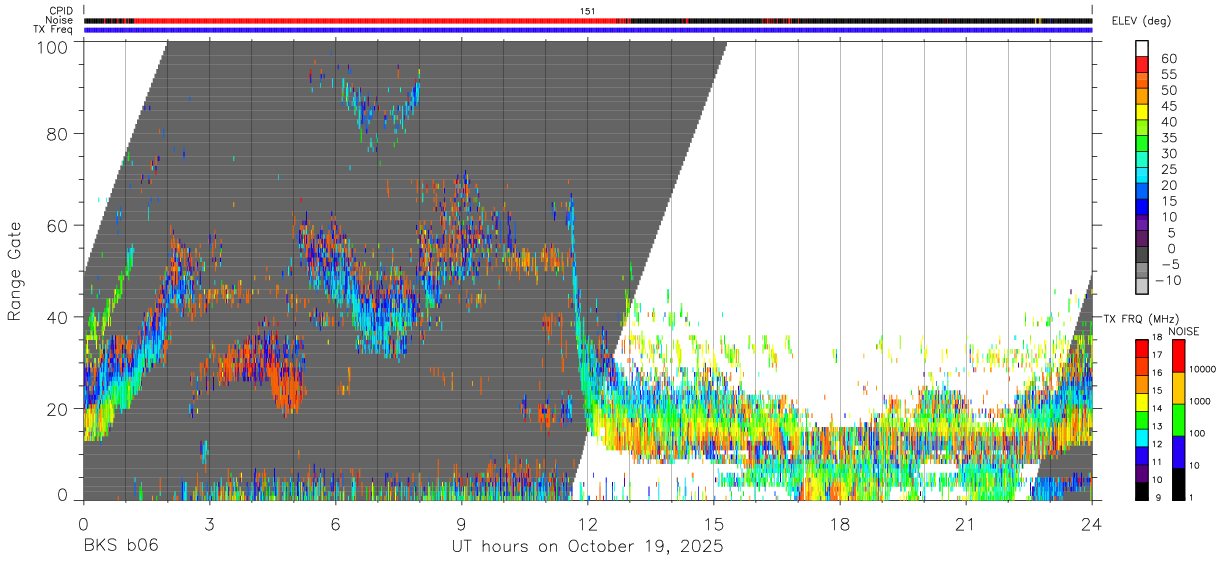The height and width of the screenshot is (567, 1228).
Task: Click the cyan segment of ELEV colorbar
Action: tap(1141, 175)
